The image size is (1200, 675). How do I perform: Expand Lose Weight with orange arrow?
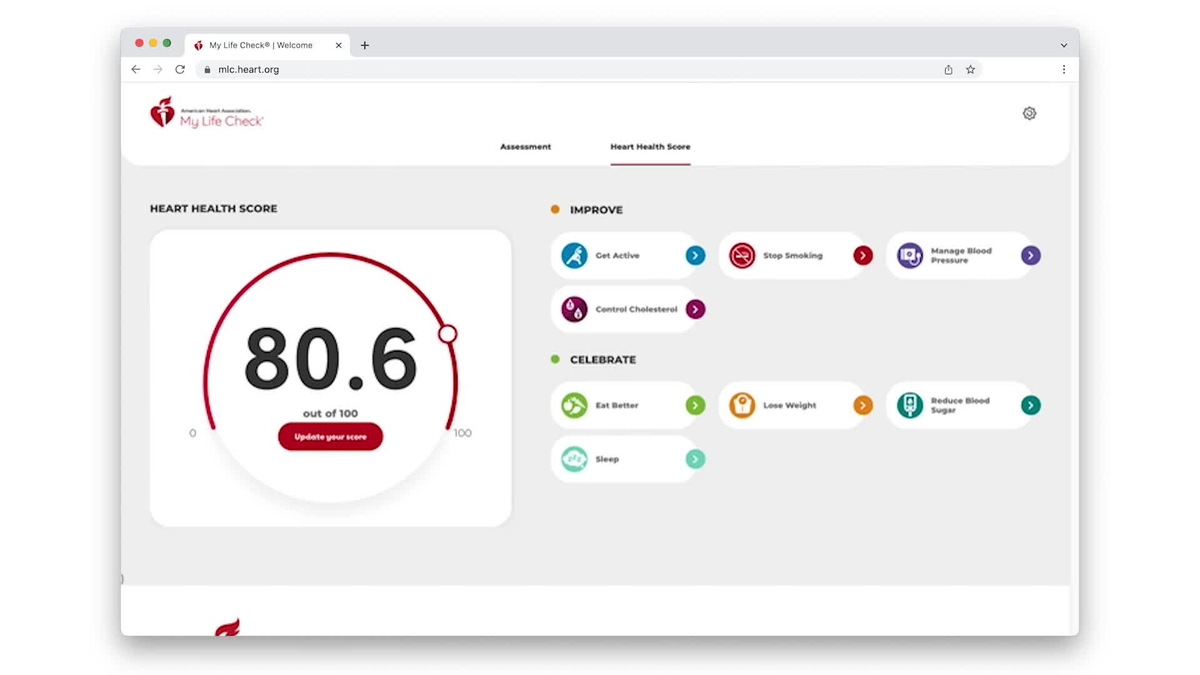[x=863, y=405]
